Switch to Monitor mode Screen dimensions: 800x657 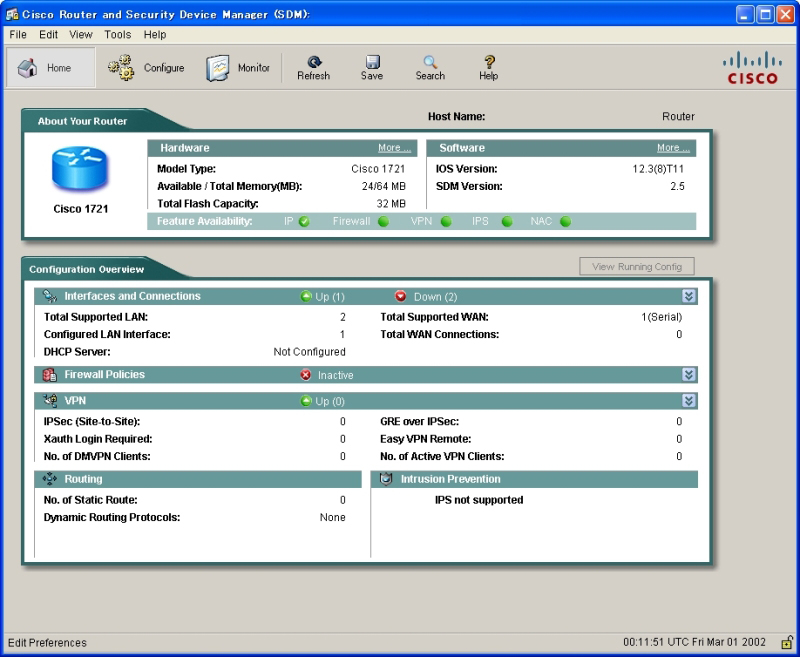219,68
